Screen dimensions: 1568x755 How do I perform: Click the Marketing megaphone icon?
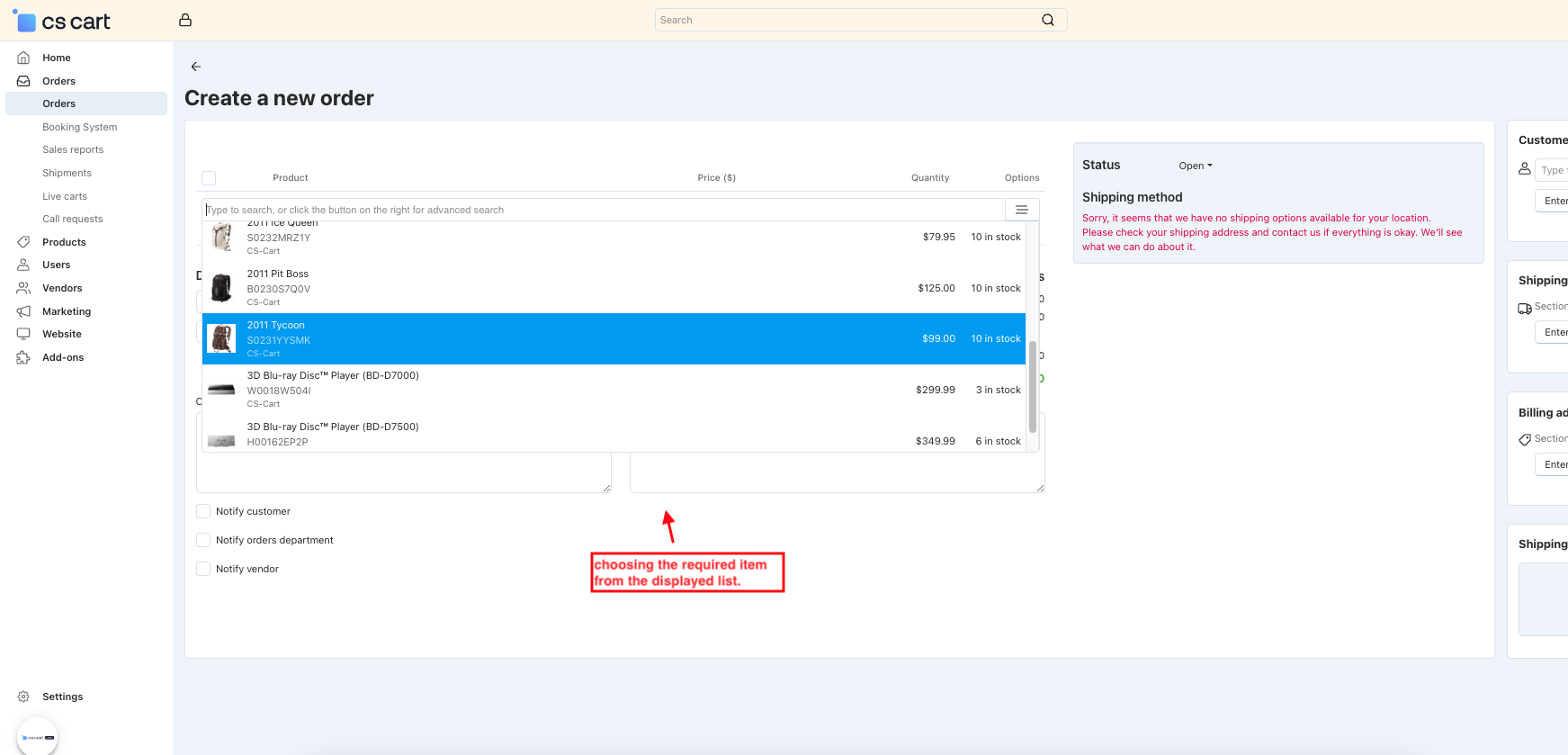pos(23,311)
